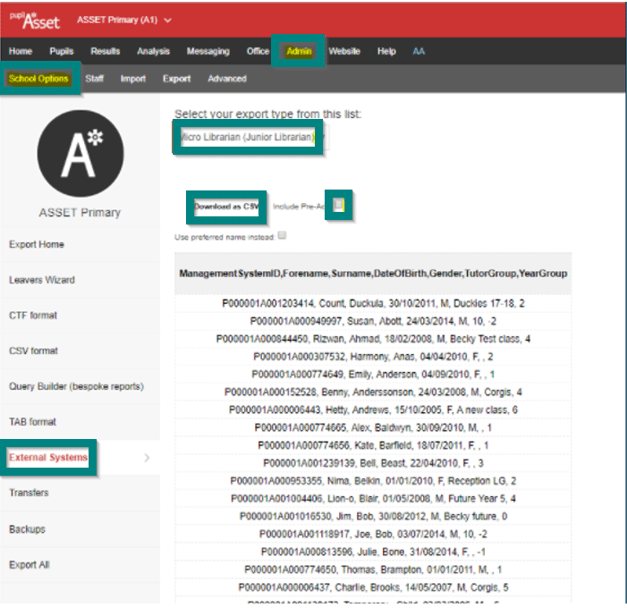This screenshot has height=608, width=627.
Task: Tick the Include Pre-Admission checkbox
Action: [338, 205]
